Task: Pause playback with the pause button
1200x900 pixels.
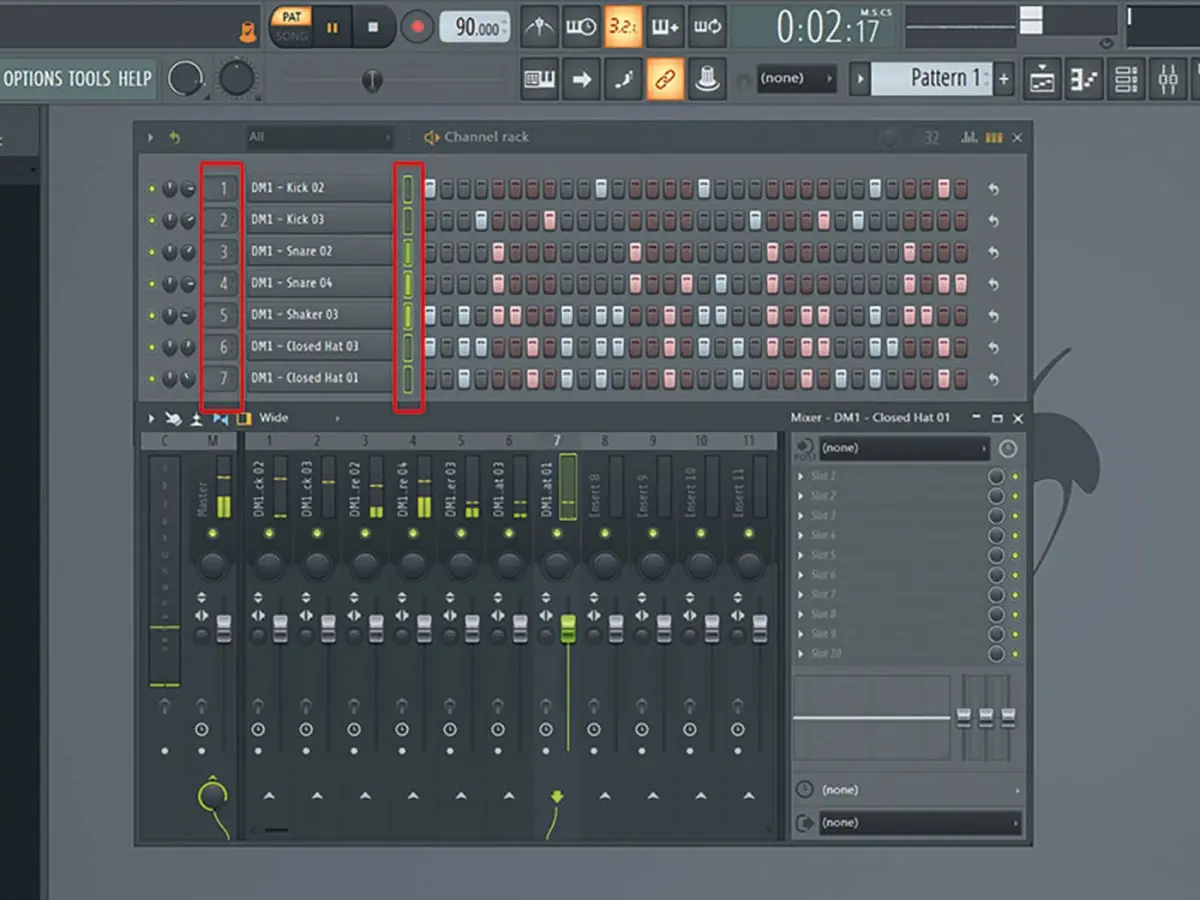Action: click(x=332, y=27)
